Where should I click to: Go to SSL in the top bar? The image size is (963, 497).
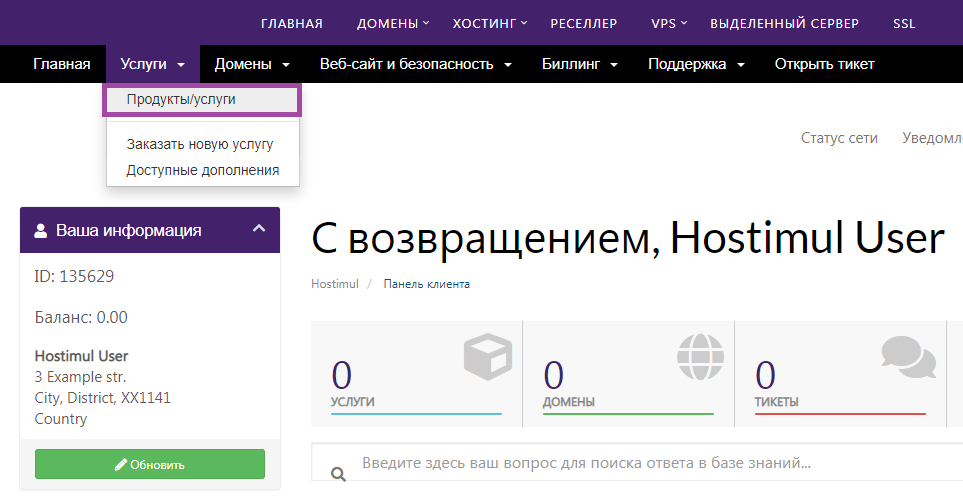904,23
